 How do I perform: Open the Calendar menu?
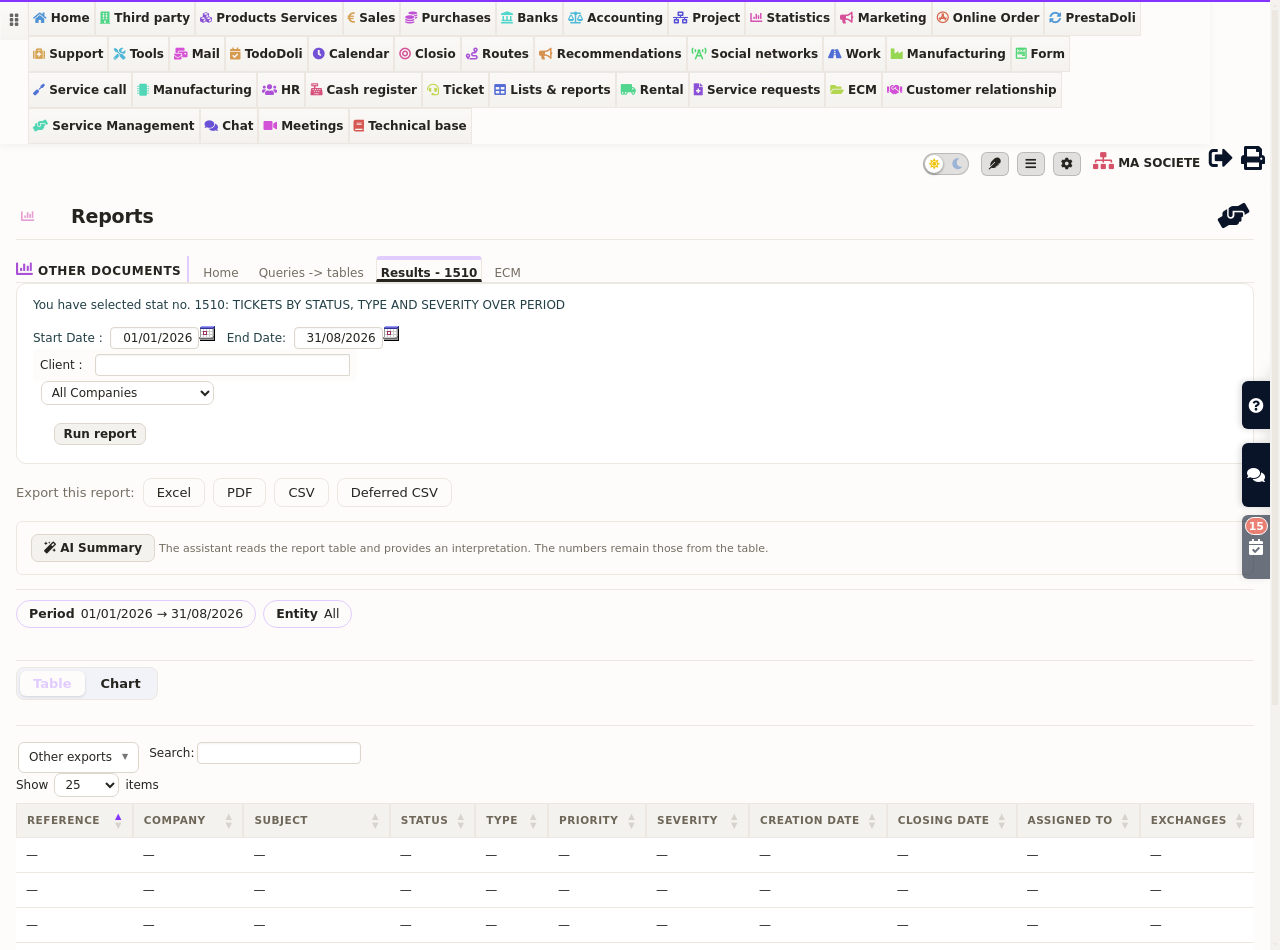[351, 54]
